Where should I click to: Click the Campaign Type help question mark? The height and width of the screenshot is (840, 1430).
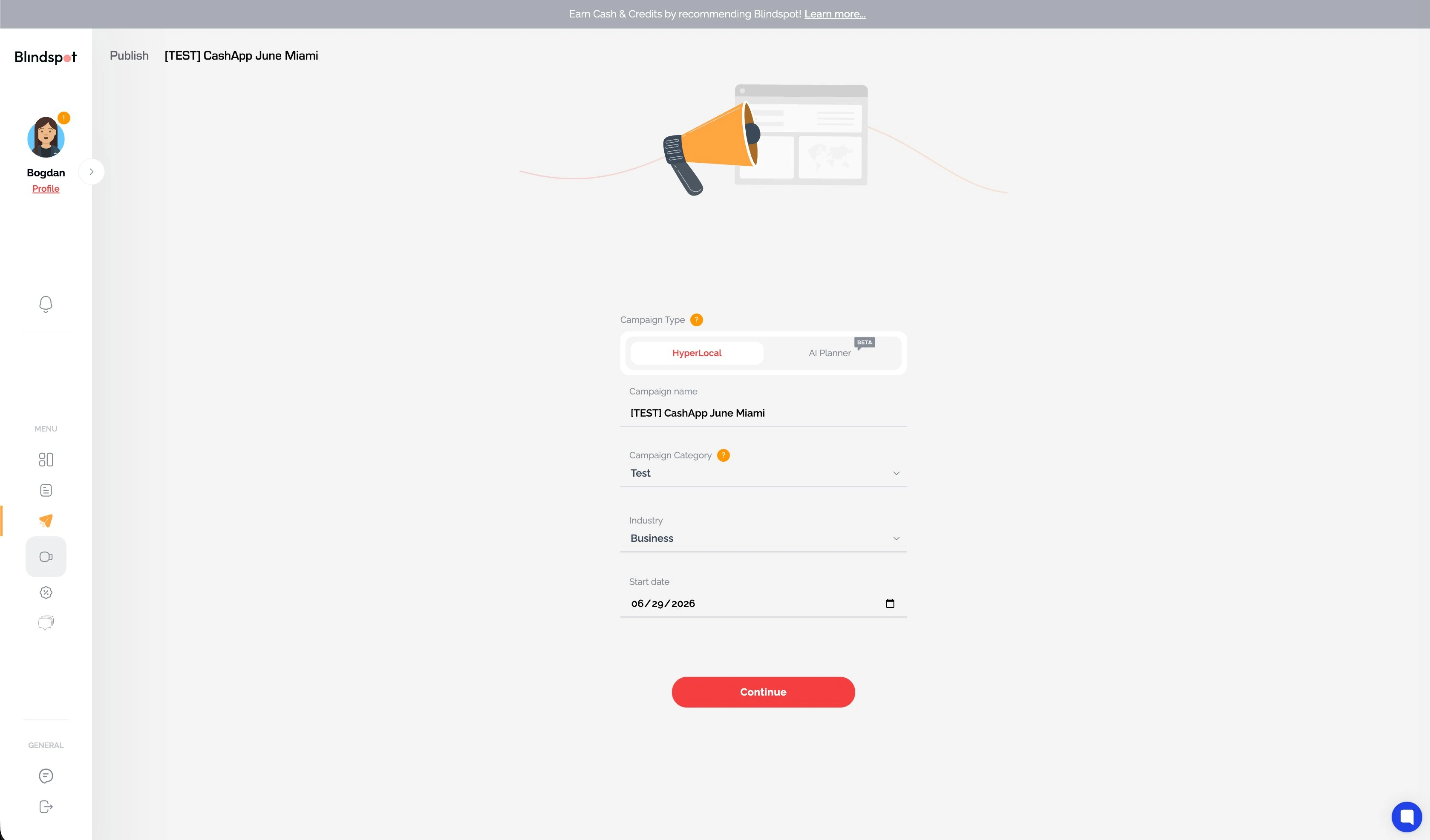coord(696,320)
